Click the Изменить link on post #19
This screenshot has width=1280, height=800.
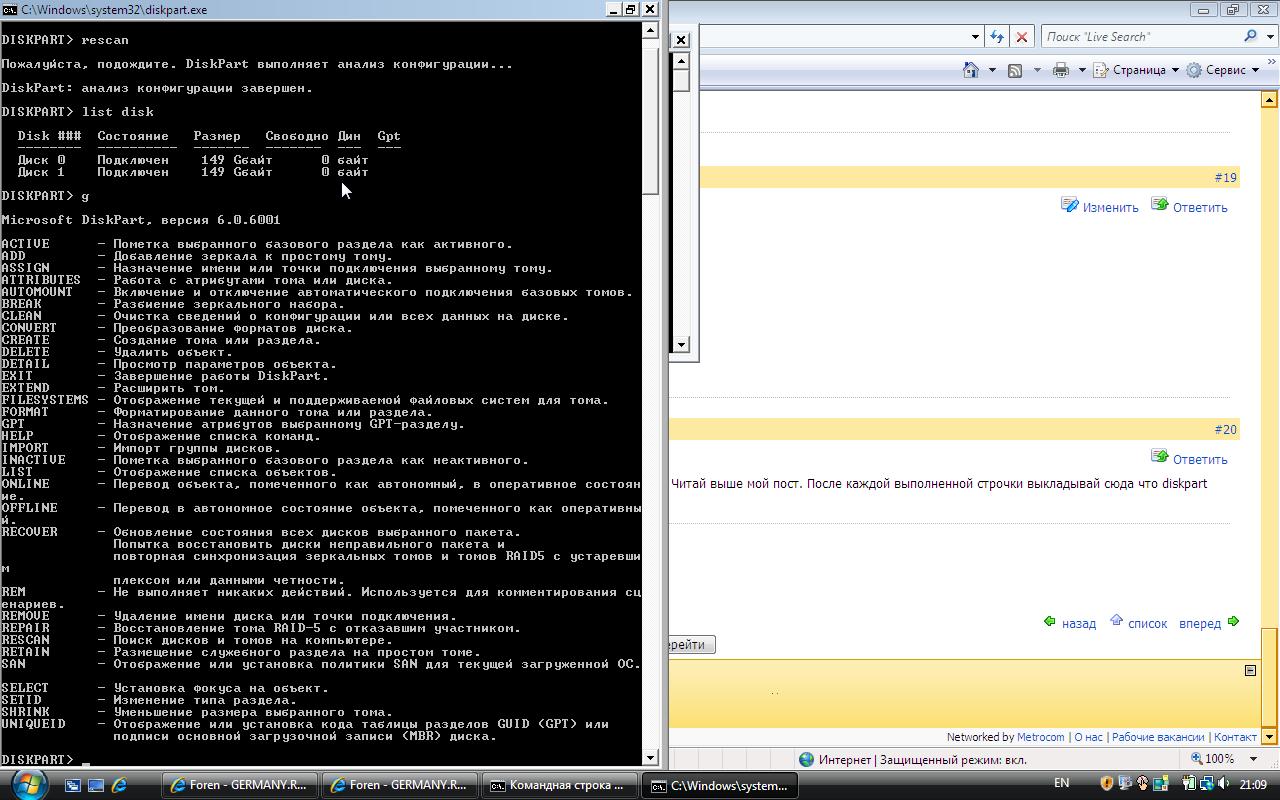[x=1110, y=207]
